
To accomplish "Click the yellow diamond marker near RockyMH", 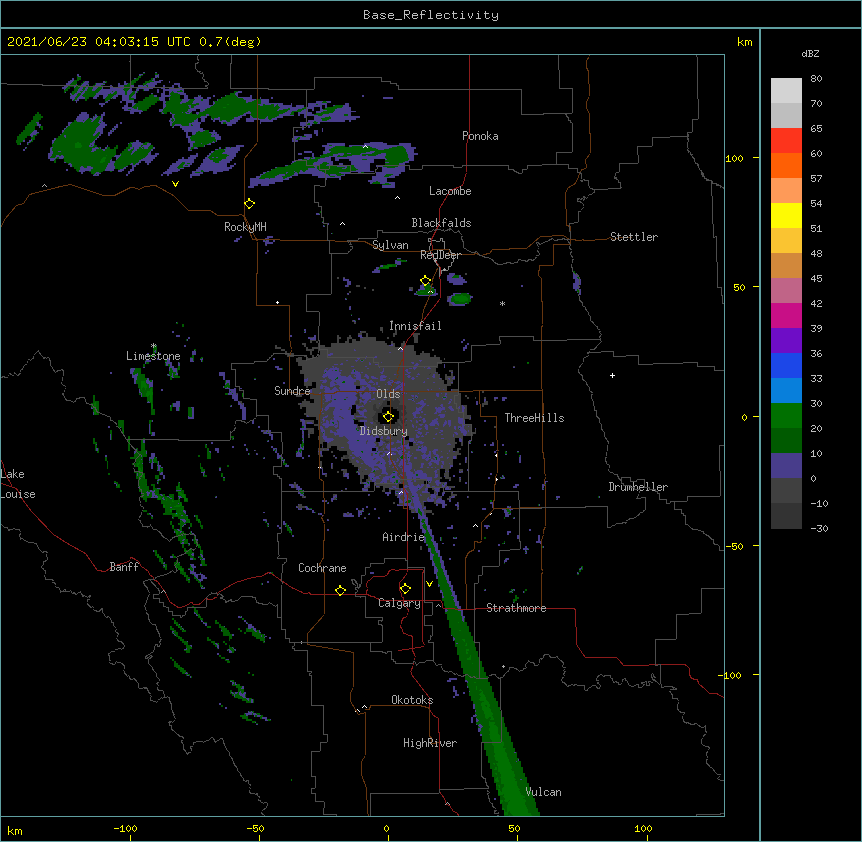I will [x=250, y=204].
